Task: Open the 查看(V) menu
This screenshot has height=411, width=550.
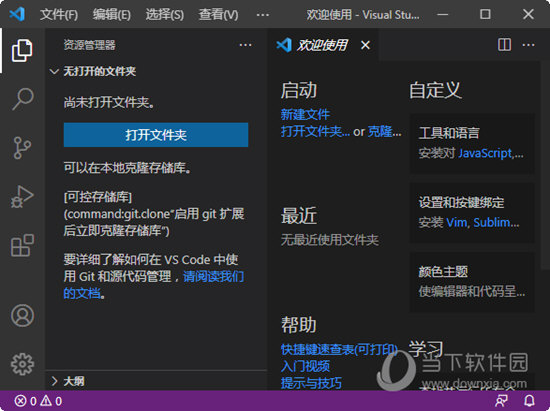Action: (x=218, y=15)
